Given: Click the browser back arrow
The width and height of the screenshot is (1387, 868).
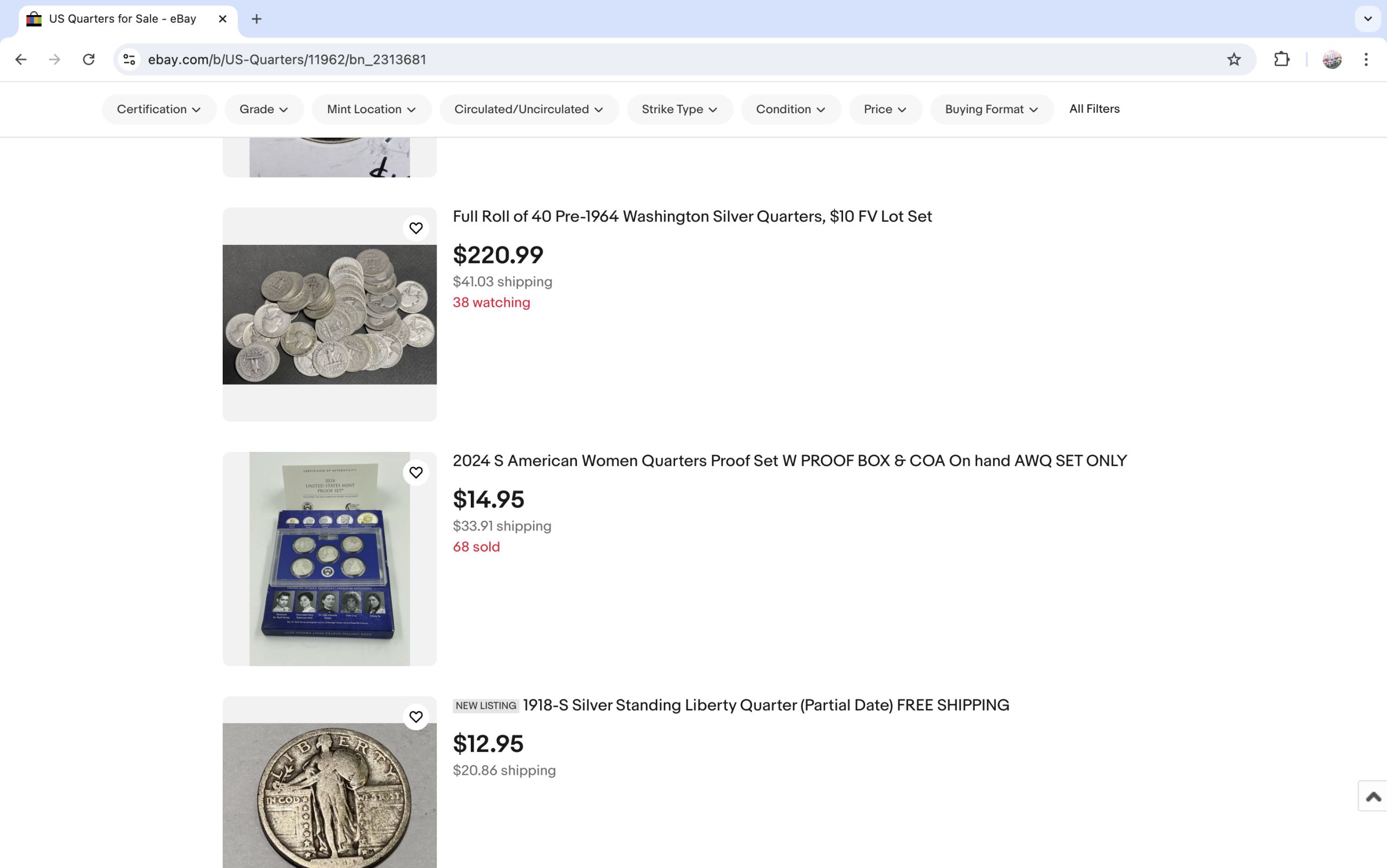Looking at the screenshot, I should pyautogui.click(x=21, y=60).
